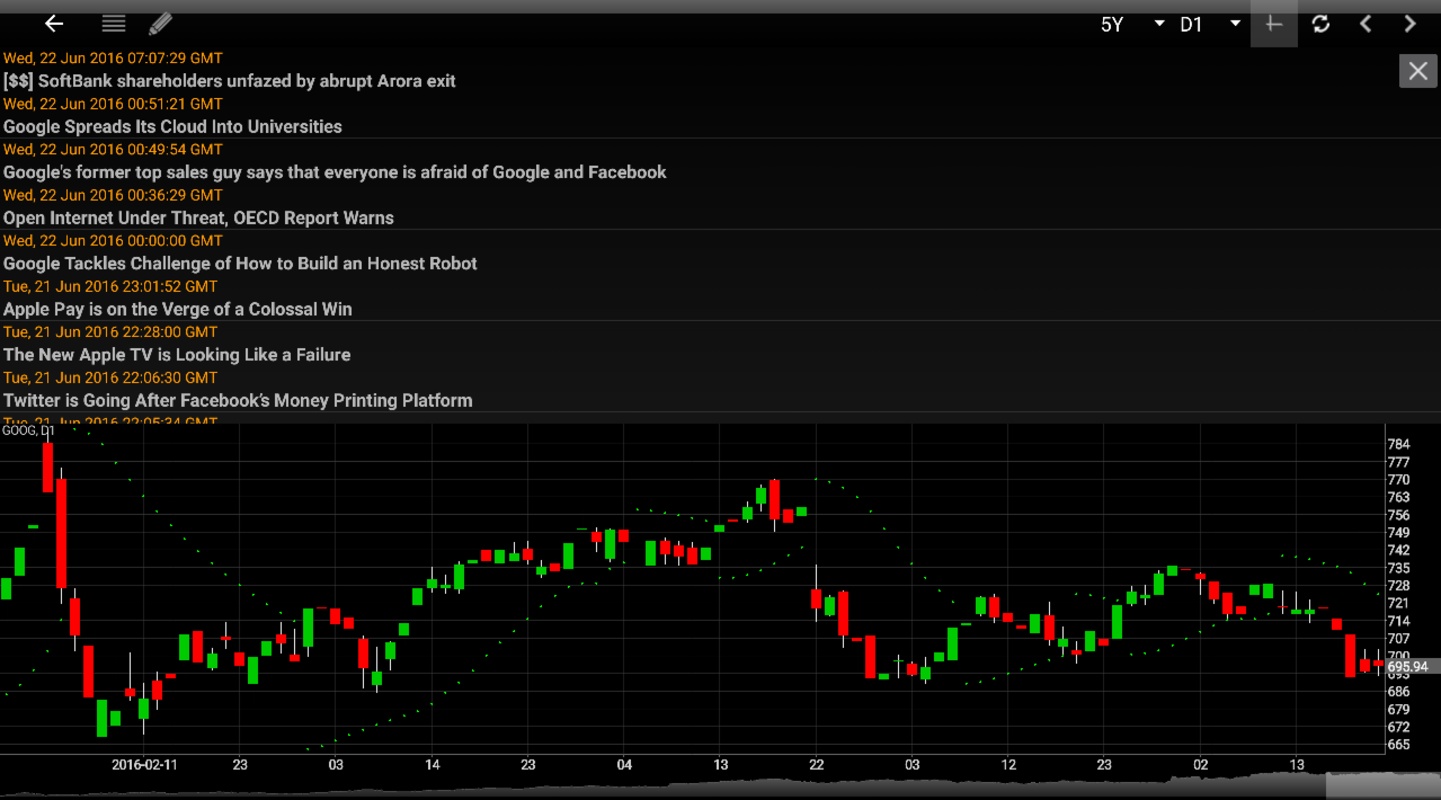Click the 22 Jun 2016 00:51:21 timestamp
Image resolution: width=1441 pixels, height=800 pixels.
click(113, 104)
